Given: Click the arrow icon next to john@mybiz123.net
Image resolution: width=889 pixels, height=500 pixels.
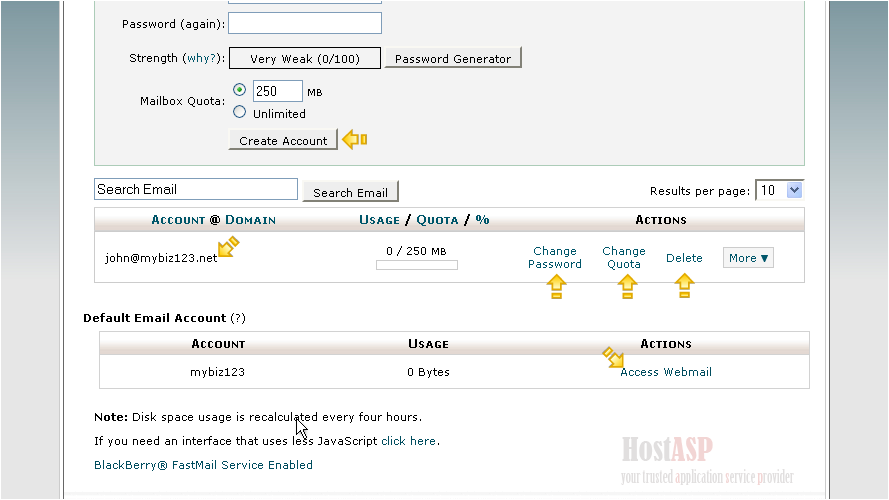Looking at the screenshot, I should 229,246.
